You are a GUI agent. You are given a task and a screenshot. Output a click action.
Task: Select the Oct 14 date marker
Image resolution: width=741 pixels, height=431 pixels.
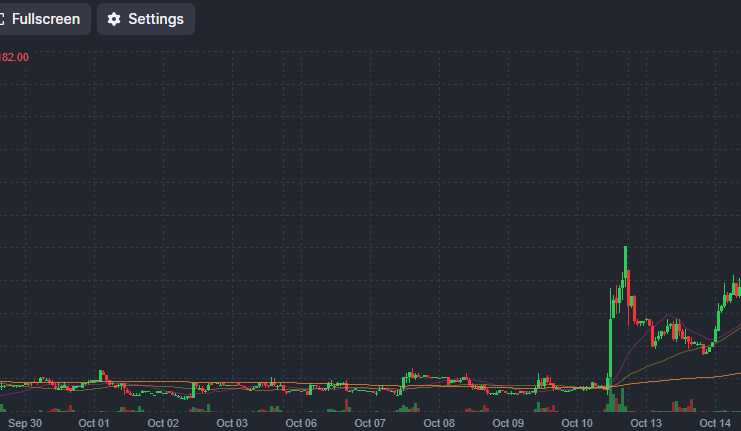(715, 423)
